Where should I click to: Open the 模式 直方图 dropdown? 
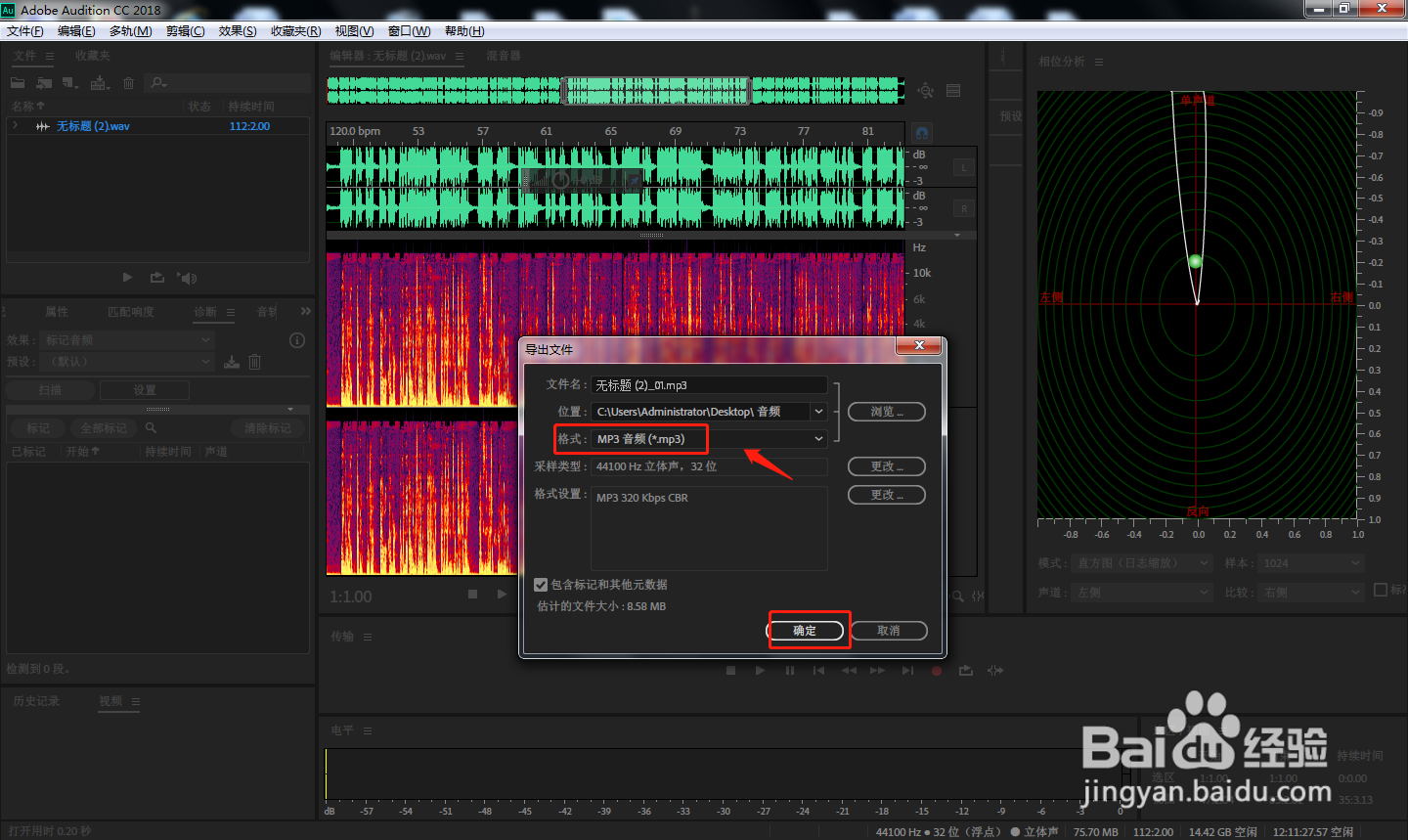tap(1143, 563)
